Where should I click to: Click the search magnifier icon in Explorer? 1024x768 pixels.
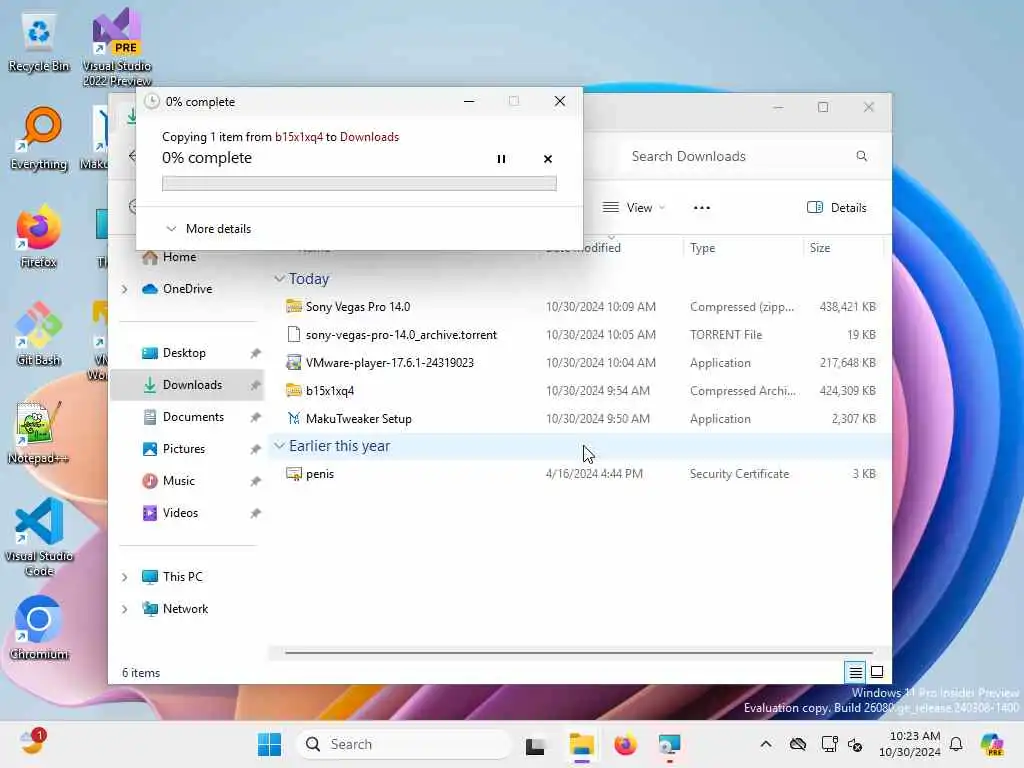pyautogui.click(x=861, y=156)
